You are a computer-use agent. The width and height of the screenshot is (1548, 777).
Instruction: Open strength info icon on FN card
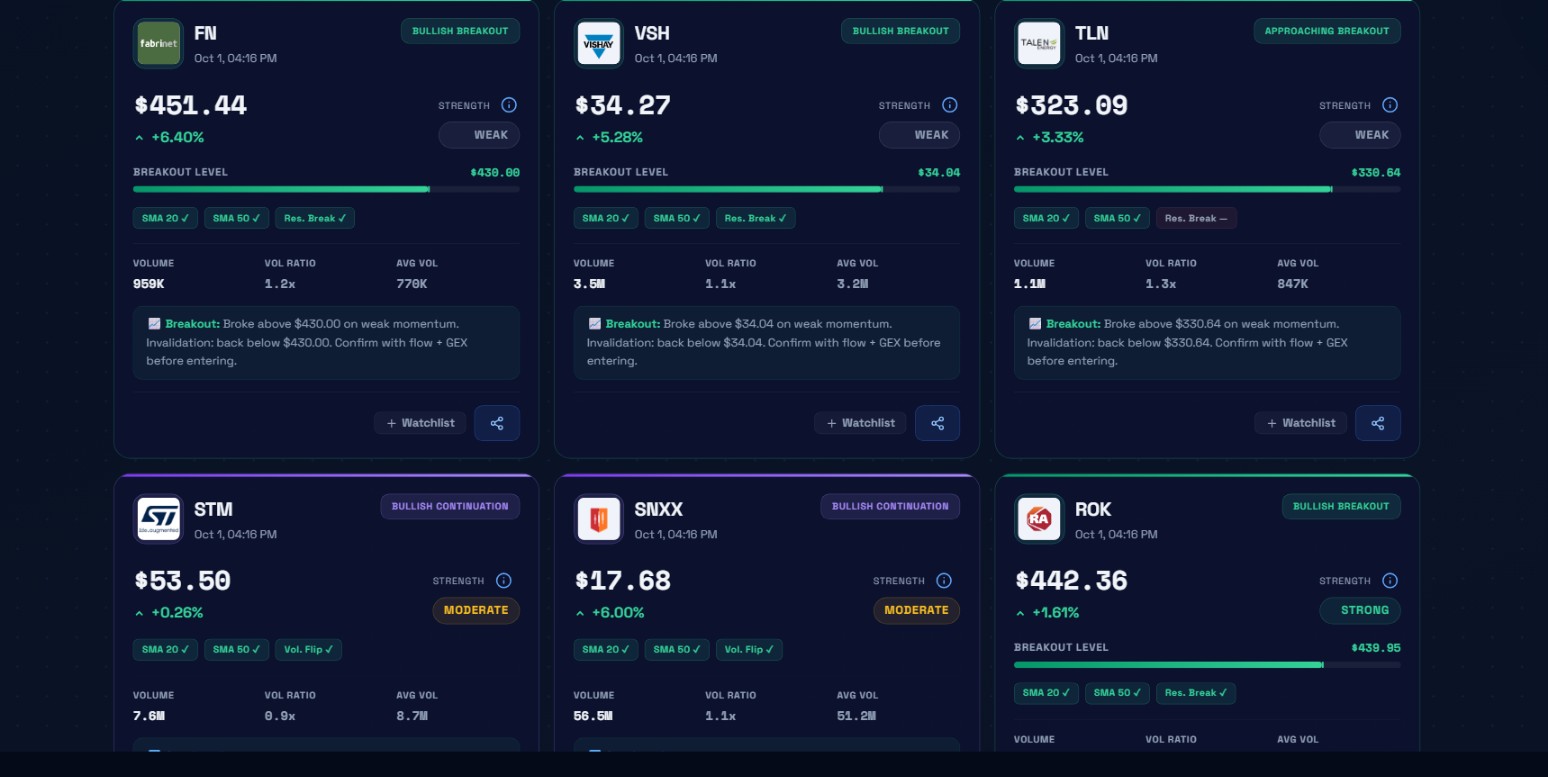(x=509, y=105)
